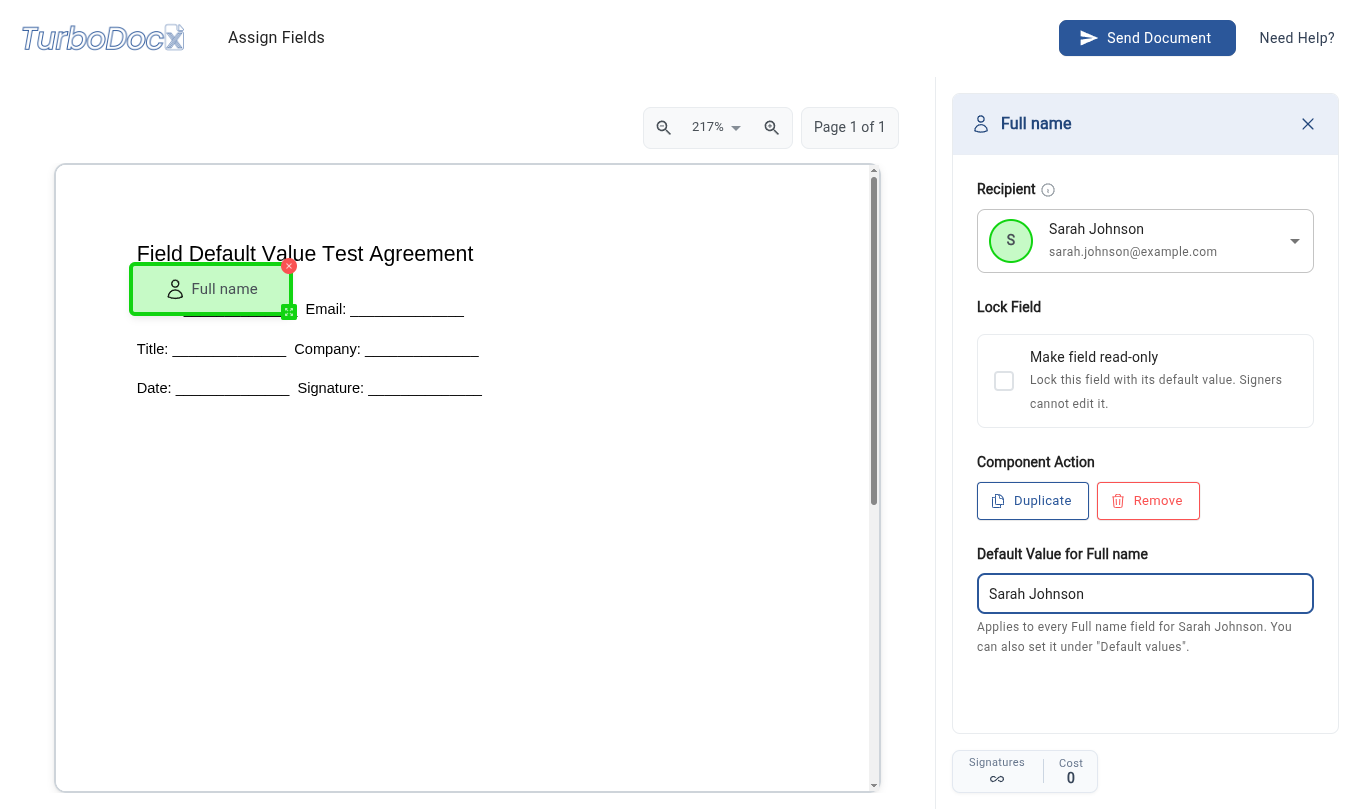This screenshot has height=812, width=1355.
Task: Click the Title label in the document
Action: point(152,349)
